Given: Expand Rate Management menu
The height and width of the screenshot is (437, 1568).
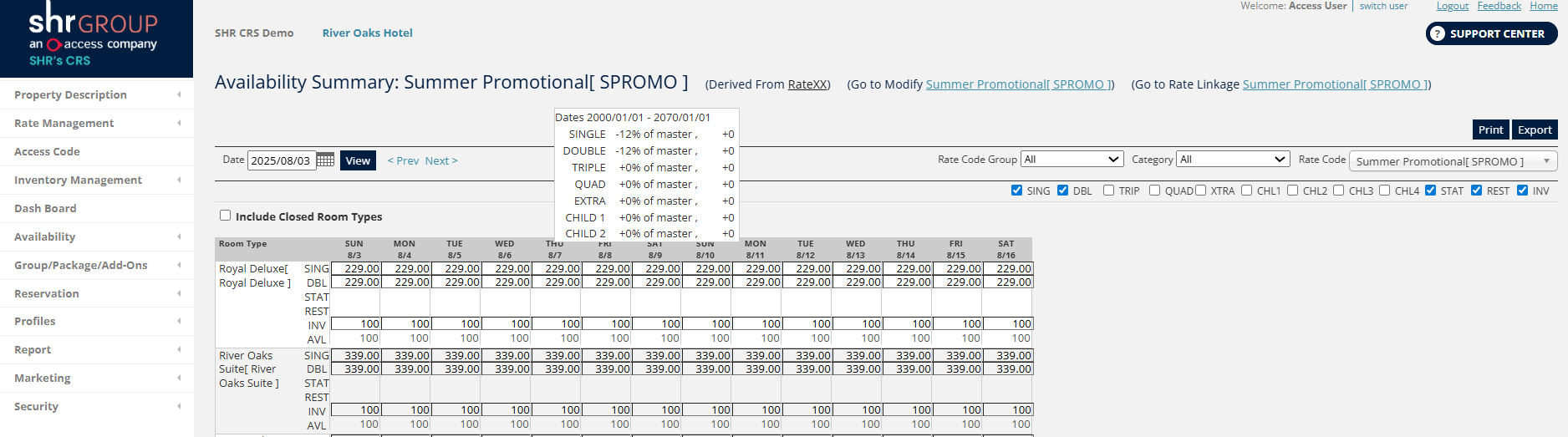Looking at the screenshot, I should point(96,123).
